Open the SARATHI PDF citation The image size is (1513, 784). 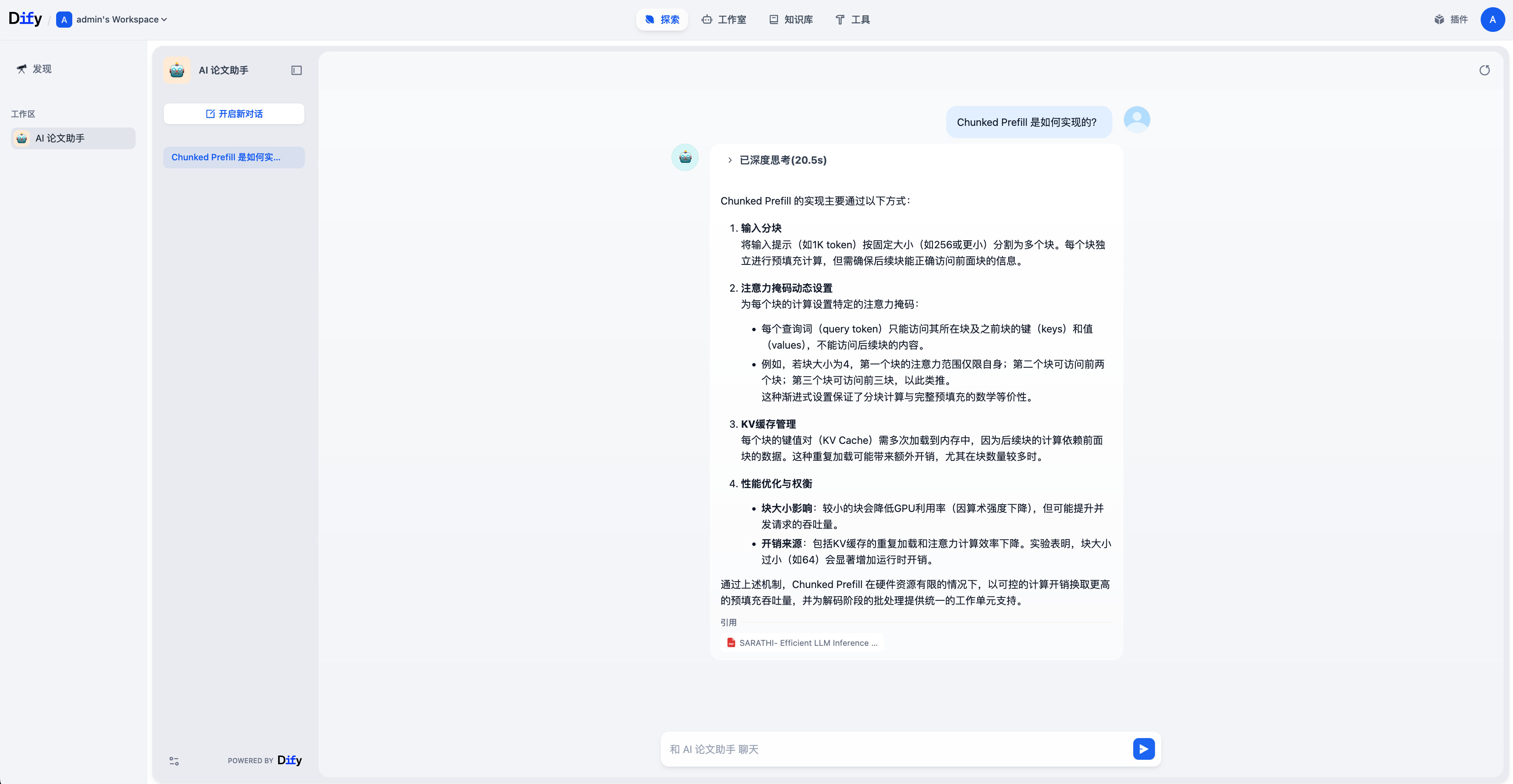pyautogui.click(x=802, y=643)
